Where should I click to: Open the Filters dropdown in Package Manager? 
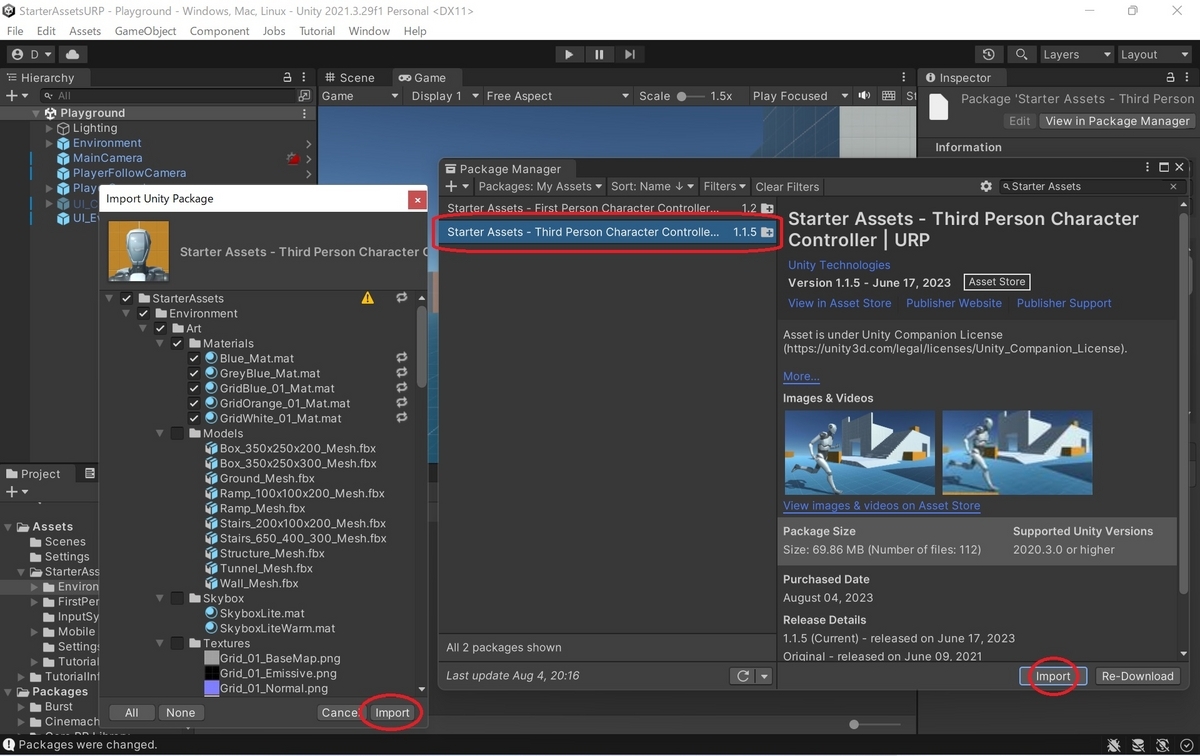(x=724, y=187)
